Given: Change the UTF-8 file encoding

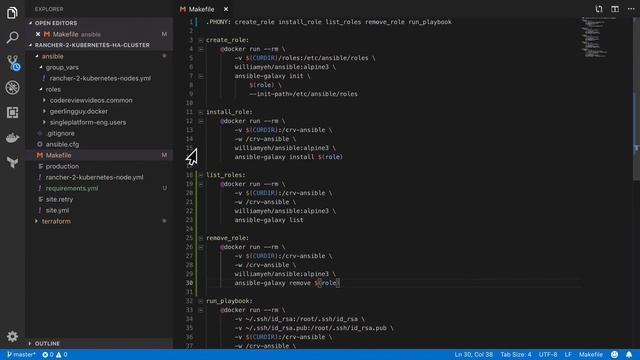Looking at the screenshot, I should (x=548, y=355).
